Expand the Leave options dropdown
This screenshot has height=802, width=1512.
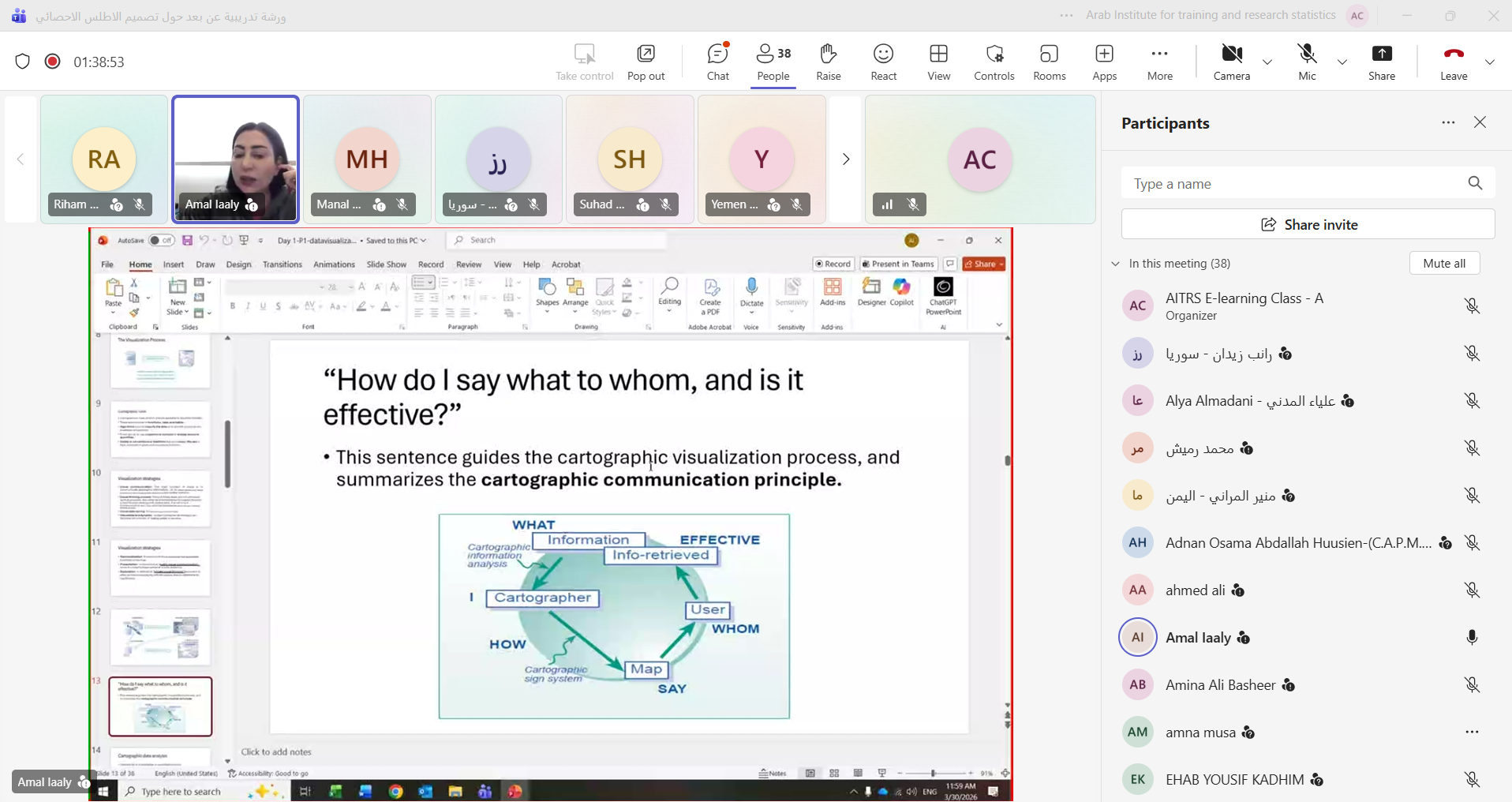(1489, 62)
